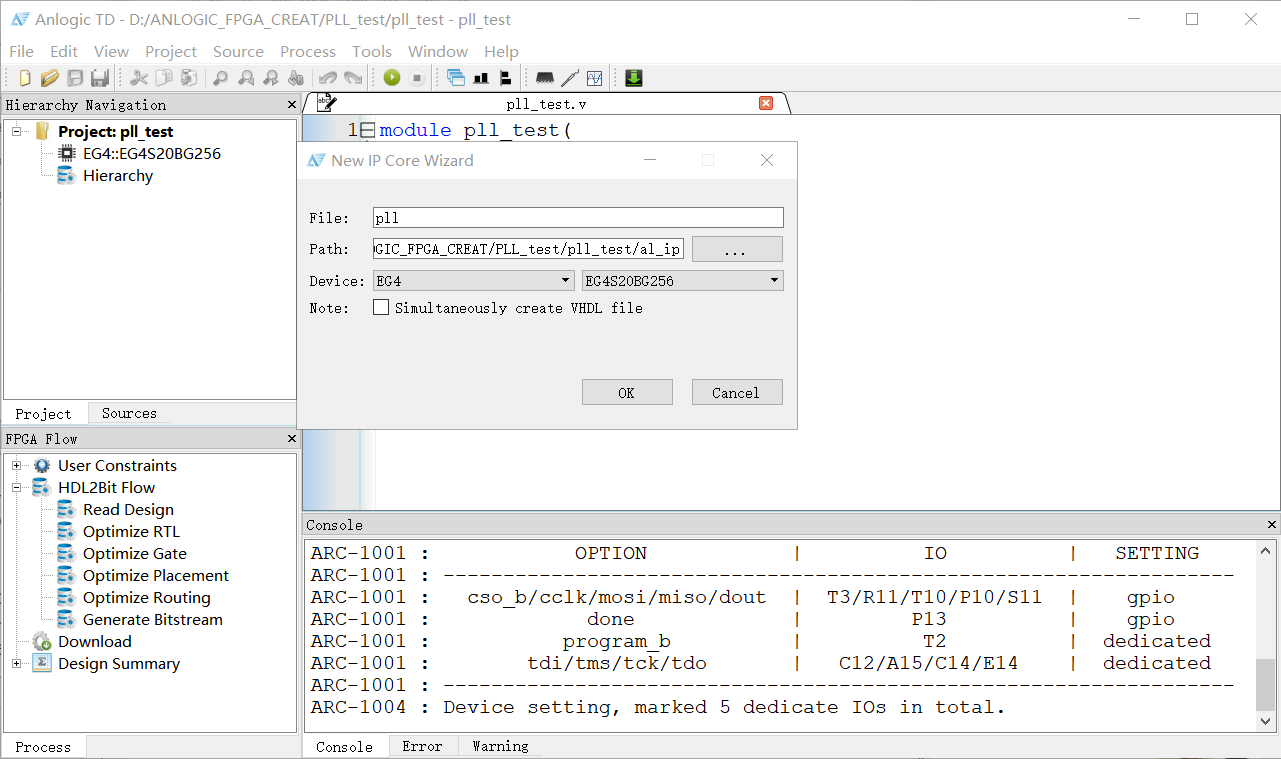Click the Save All toolbar icon
The width and height of the screenshot is (1281, 759).
(99, 78)
